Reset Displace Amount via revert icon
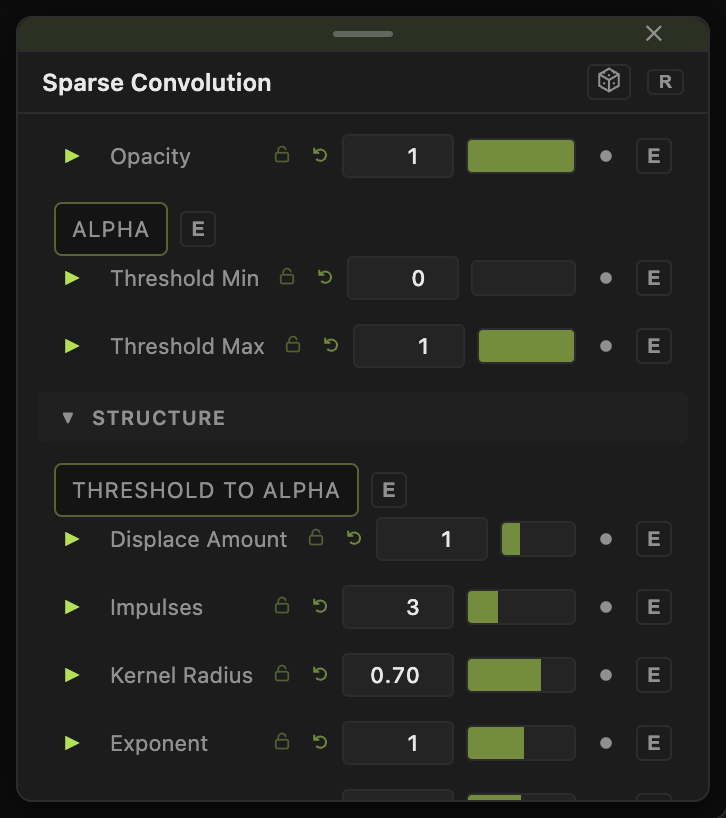The height and width of the screenshot is (818, 726). tap(354, 538)
